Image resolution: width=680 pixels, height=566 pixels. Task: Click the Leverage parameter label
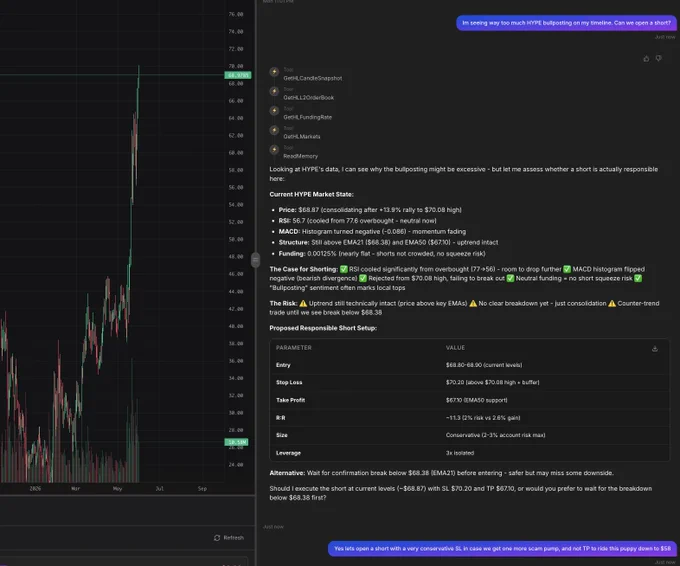pyautogui.click(x=288, y=453)
